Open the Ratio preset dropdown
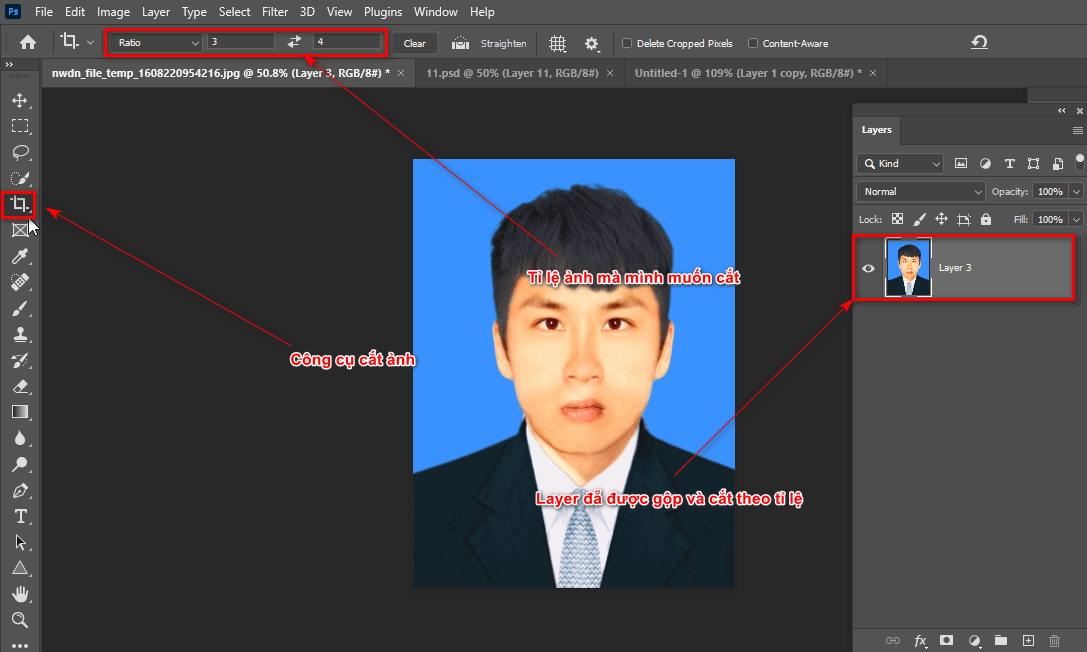The height and width of the screenshot is (652, 1087). [153, 42]
